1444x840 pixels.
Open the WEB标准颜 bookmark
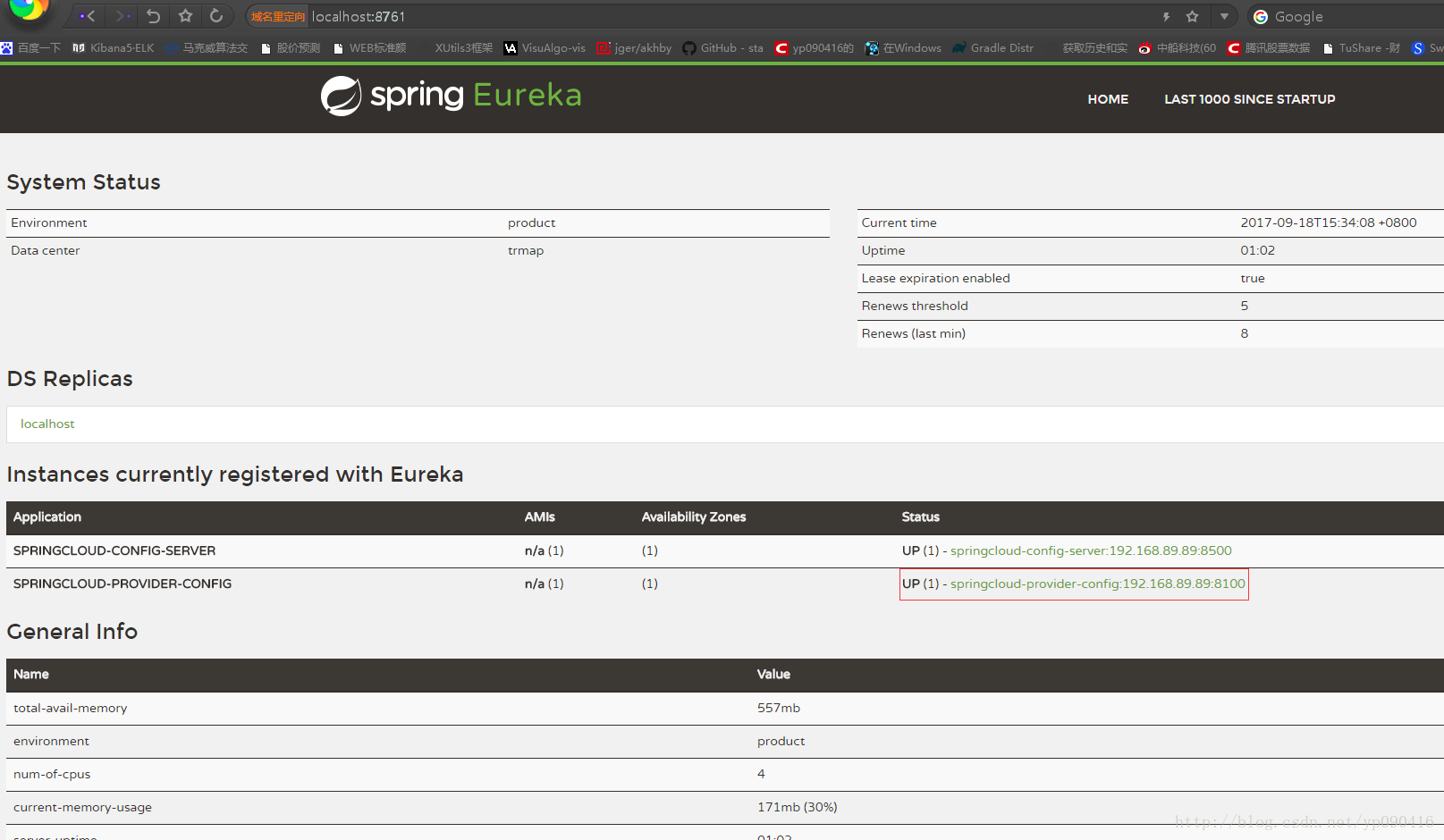click(369, 48)
